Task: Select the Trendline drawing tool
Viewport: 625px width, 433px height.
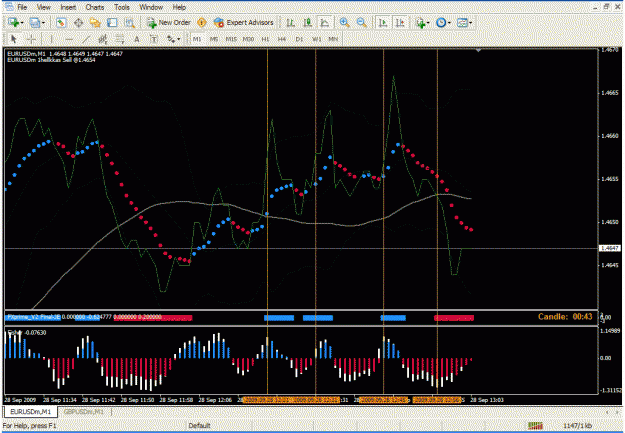Action: 86,39
